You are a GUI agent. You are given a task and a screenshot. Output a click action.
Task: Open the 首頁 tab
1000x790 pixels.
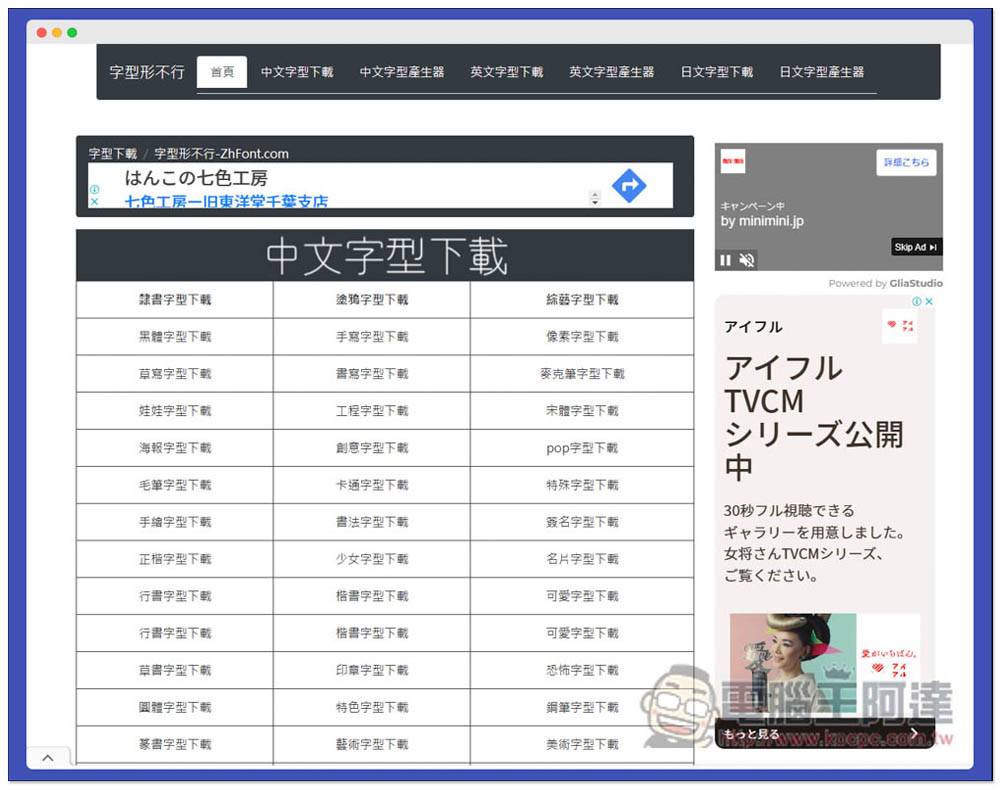coord(222,72)
